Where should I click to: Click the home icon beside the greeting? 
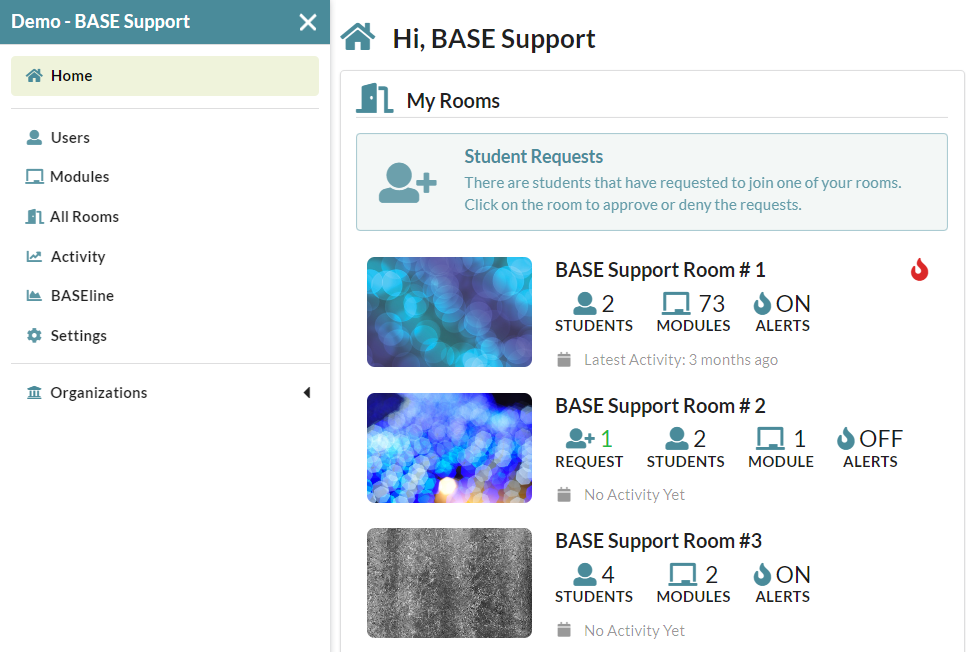[358, 37]
